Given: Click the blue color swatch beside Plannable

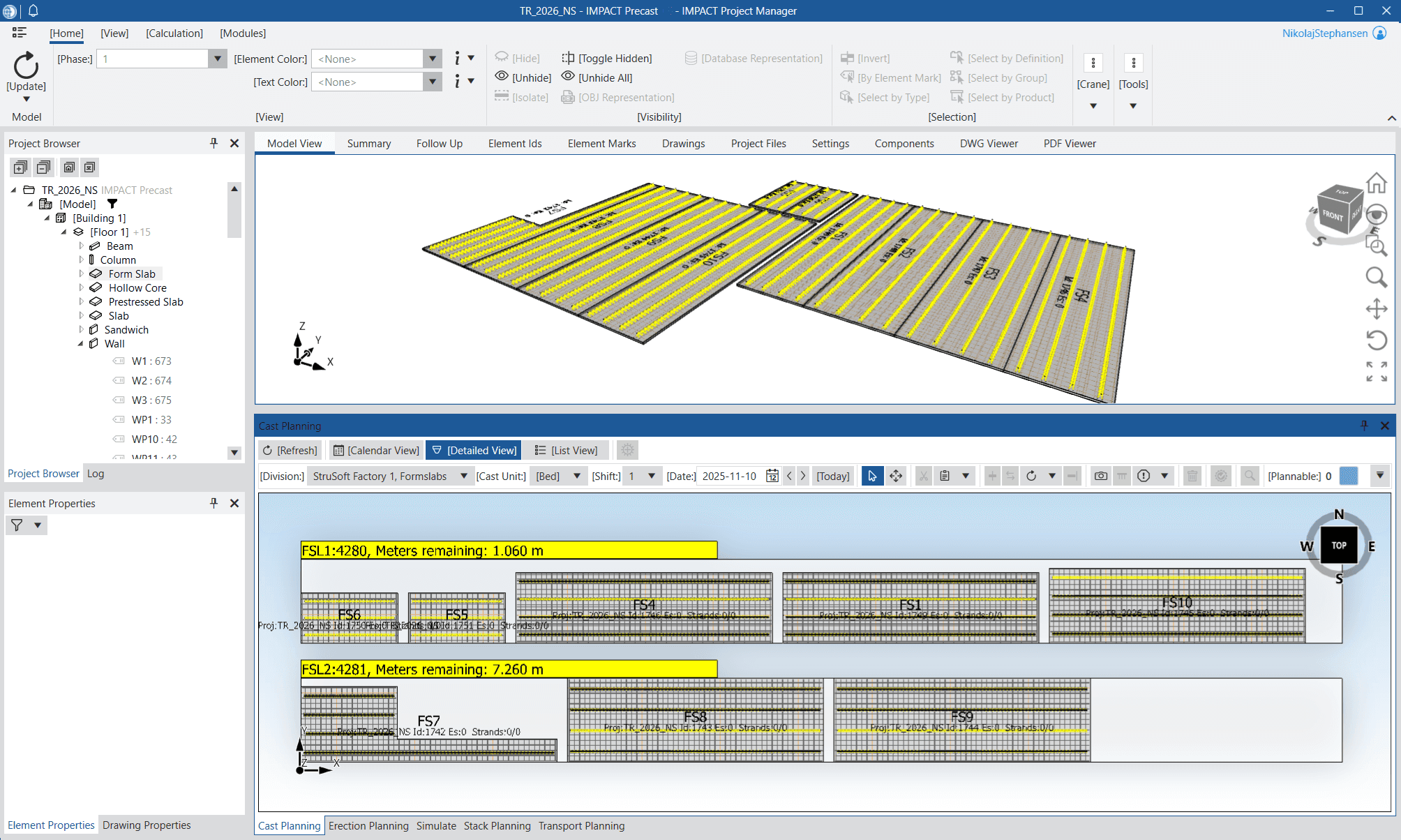Looking at the screenshot, I should click(1349, 476).
